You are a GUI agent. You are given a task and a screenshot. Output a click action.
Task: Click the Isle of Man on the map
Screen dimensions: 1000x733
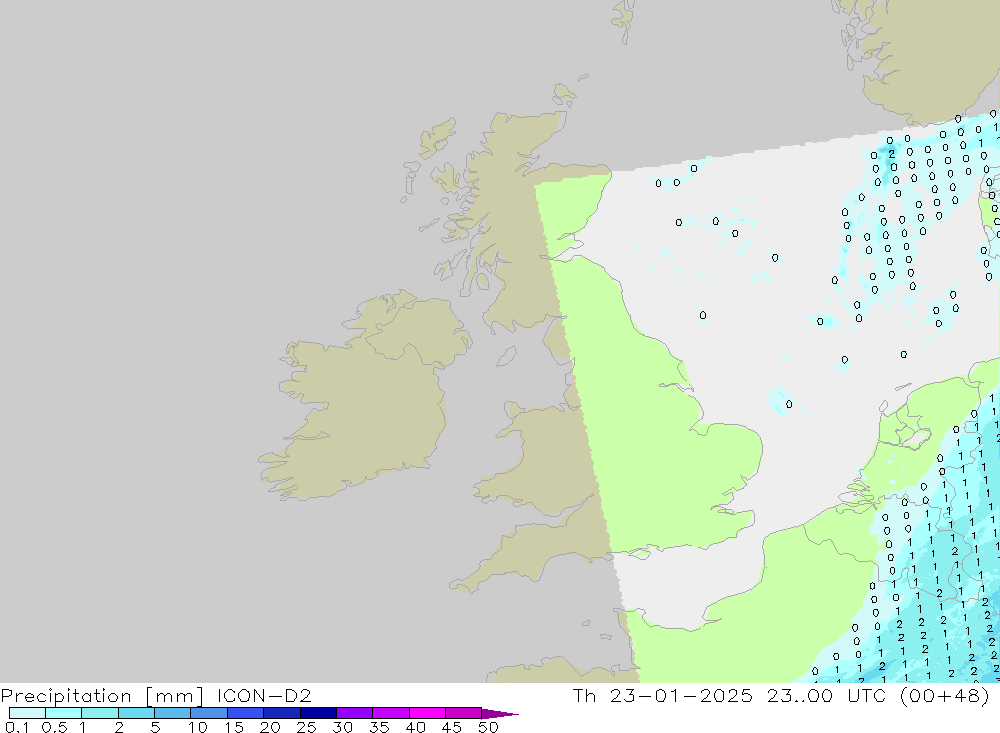coord(506,357)
